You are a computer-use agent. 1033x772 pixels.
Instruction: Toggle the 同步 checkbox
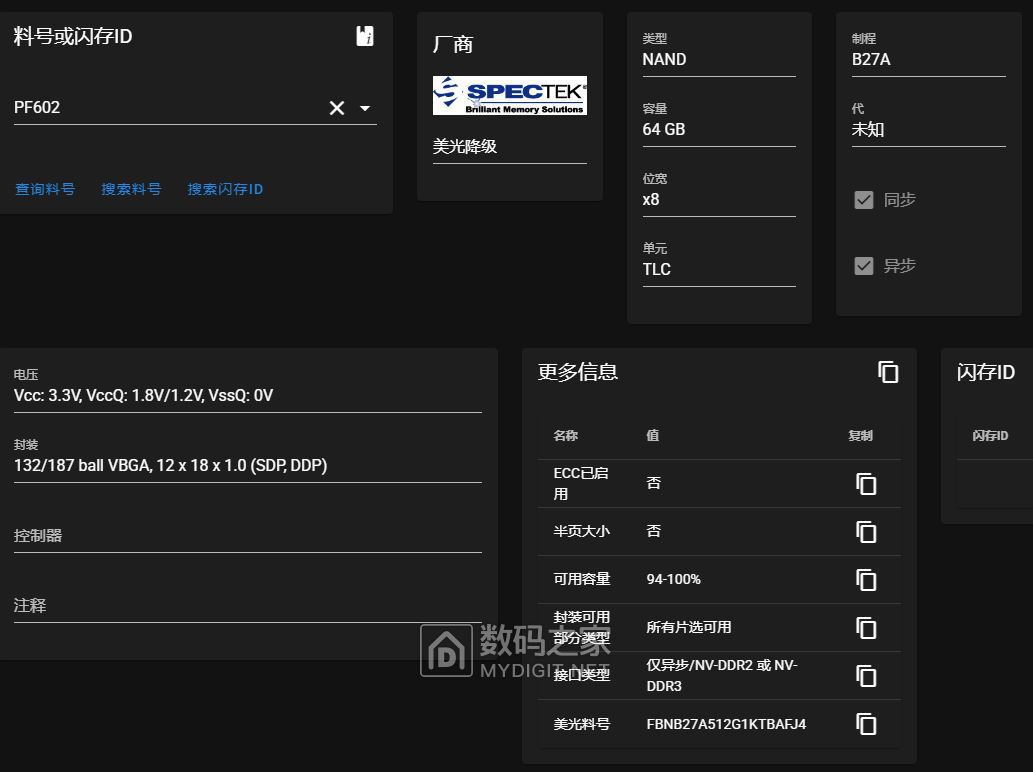click(864, 200)
